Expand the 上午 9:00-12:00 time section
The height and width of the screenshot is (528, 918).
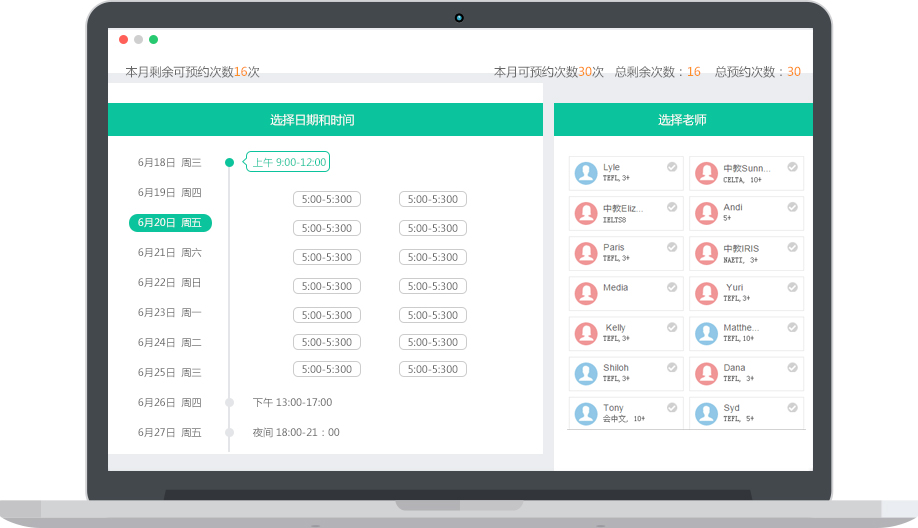[288, 162]
